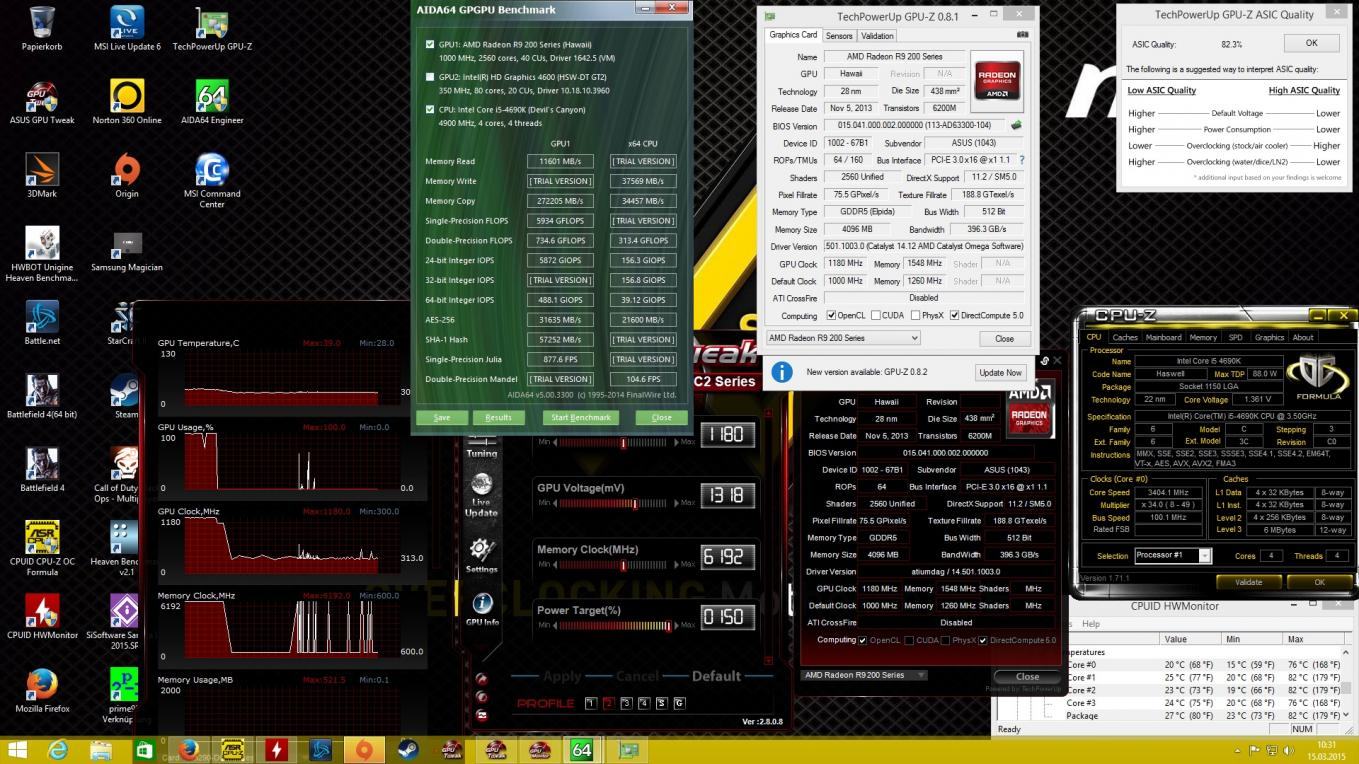
Task: Open Caches tab in CPU-Z
Action: tap(1125, 338)
